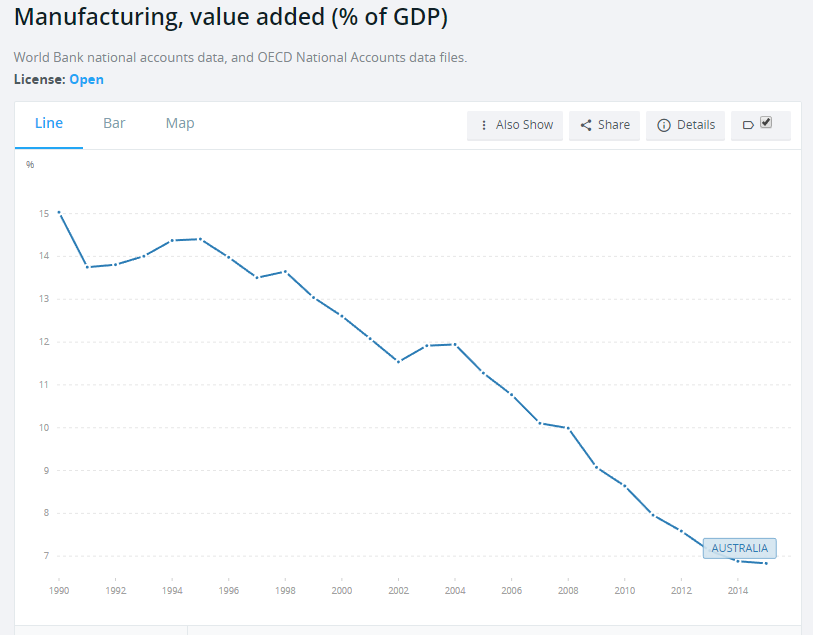The height and width of the screenshot is (635, 813).
Task: Click the share icon in the Share button
Action: pyautogui.click(x=585, y=125)
